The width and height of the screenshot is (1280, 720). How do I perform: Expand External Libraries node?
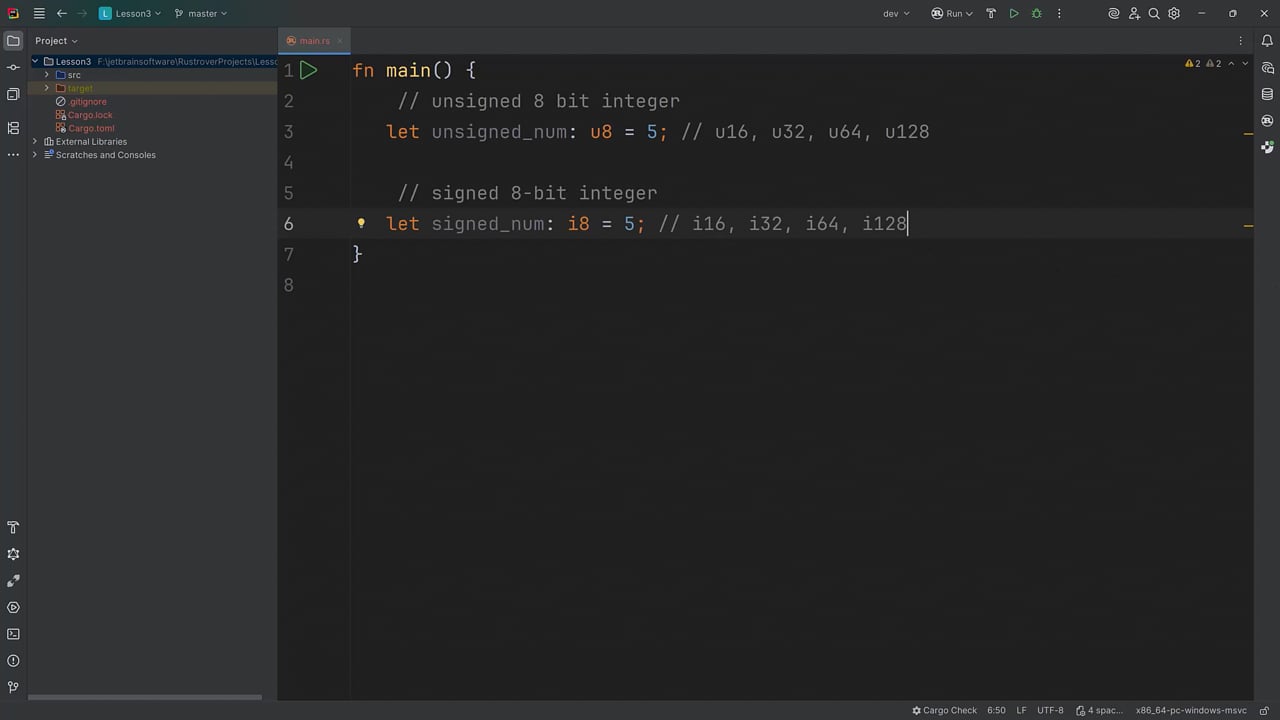[x=35, y=142]
